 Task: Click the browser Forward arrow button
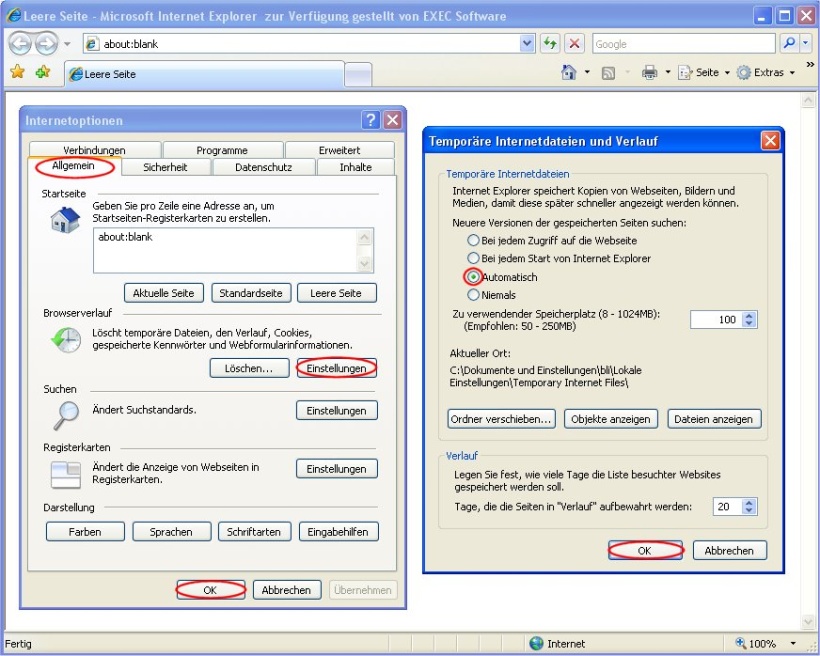[x=46, y=43]
